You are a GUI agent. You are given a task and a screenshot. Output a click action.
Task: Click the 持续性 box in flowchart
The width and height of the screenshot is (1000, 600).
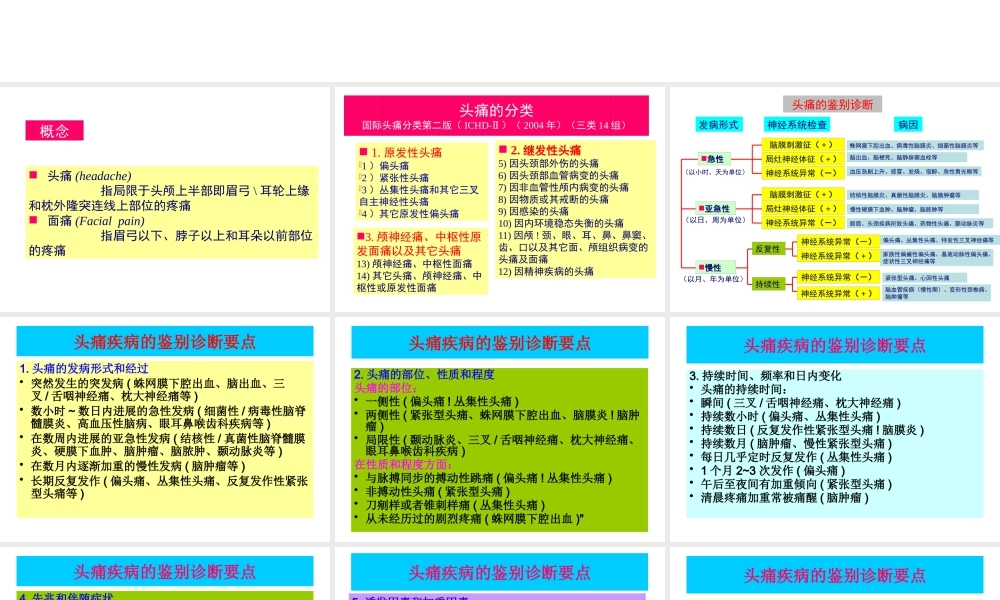point(767,284)
